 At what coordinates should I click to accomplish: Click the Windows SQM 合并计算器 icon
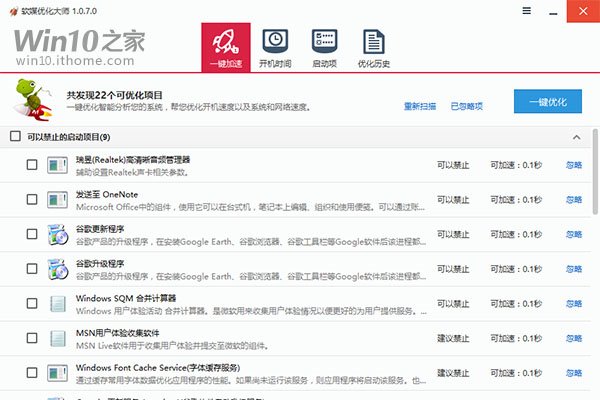[x=58, y=304]
